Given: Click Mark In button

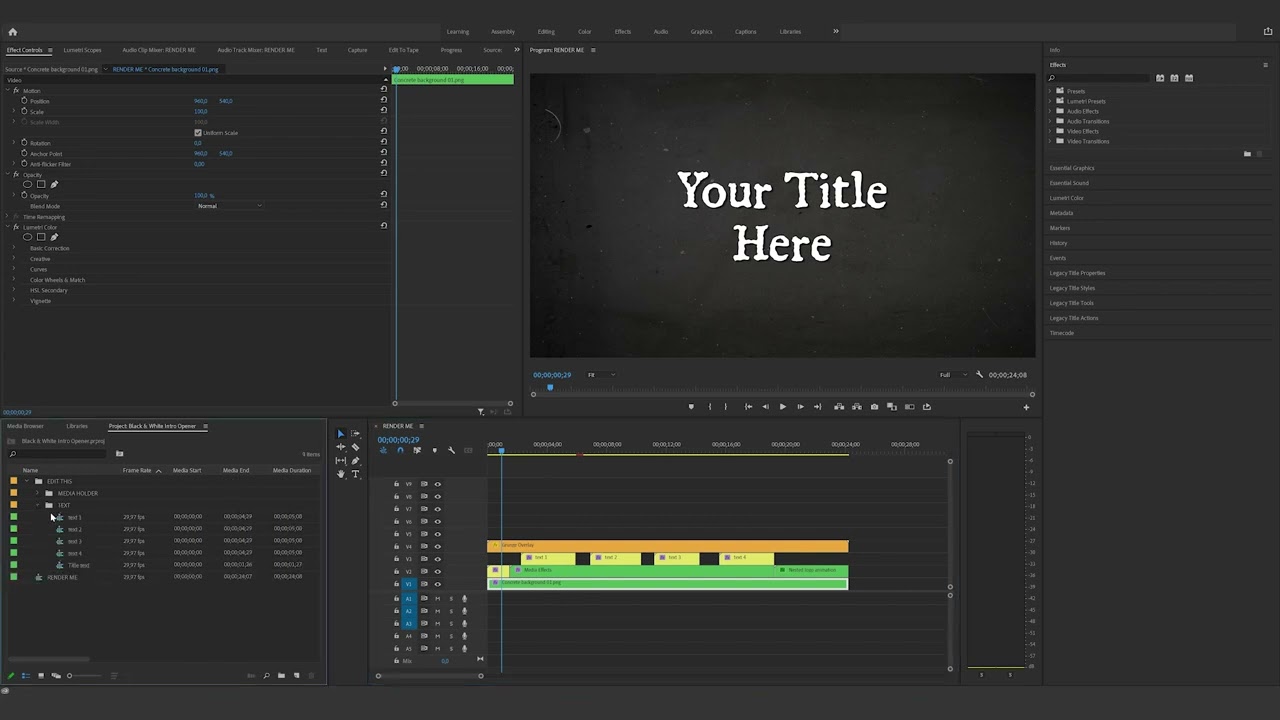Looking at the screenshot, I should point(710,407).
